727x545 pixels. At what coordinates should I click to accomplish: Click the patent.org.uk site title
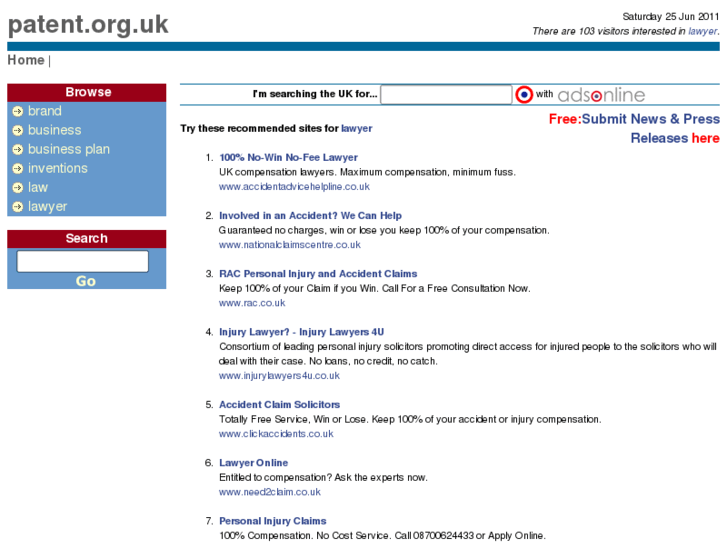(x=88, y=25)
